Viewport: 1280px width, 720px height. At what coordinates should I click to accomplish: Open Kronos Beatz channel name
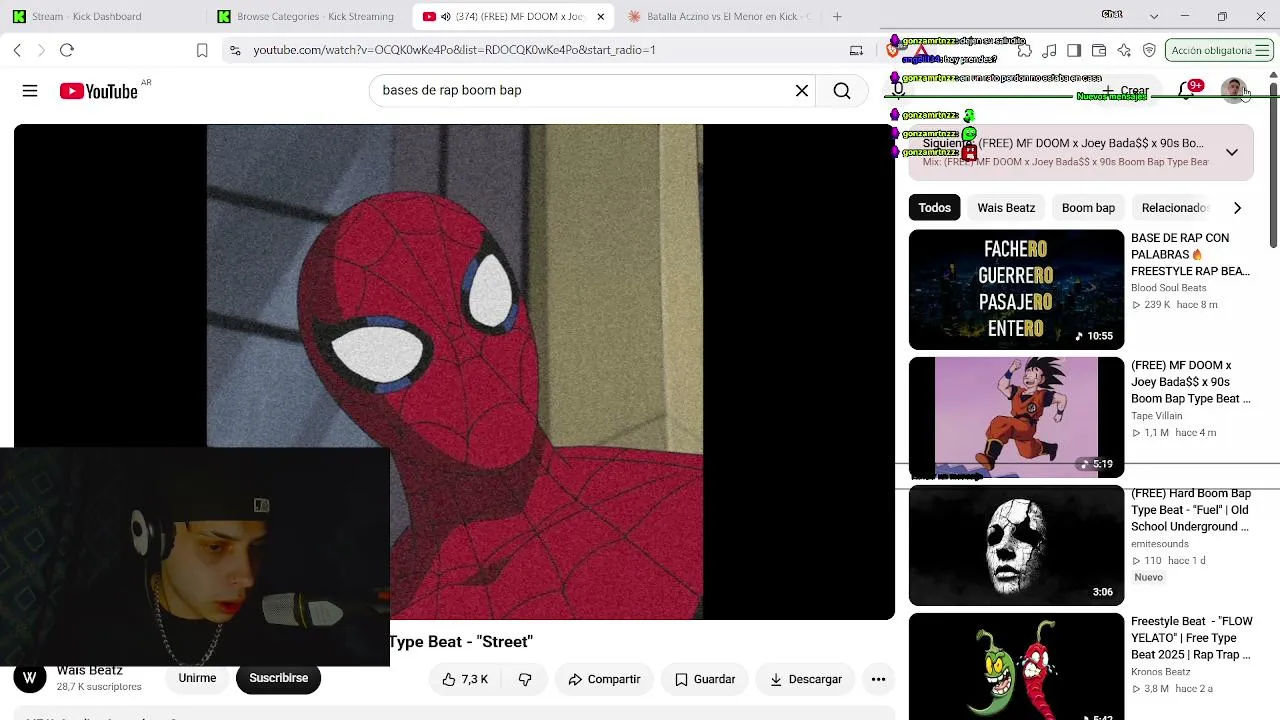[1161, 672]
